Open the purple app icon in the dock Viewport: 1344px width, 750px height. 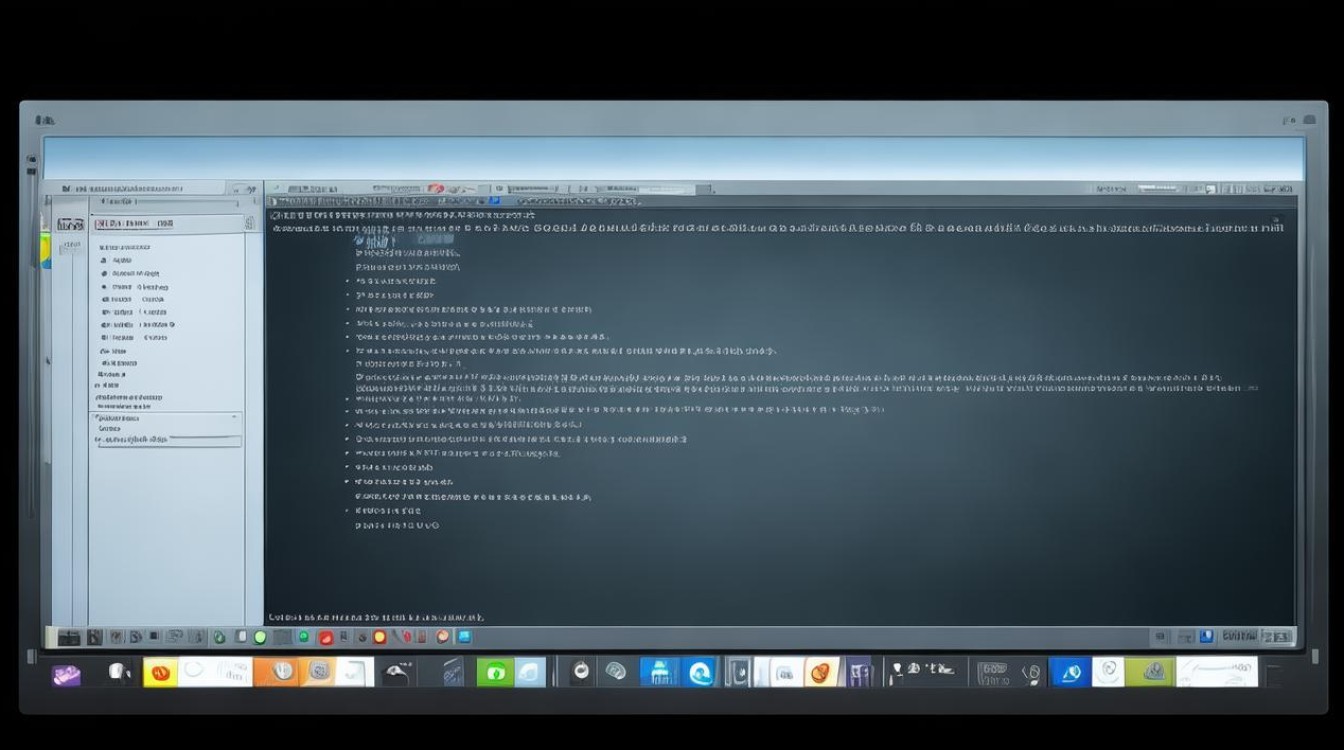(66, 674)
